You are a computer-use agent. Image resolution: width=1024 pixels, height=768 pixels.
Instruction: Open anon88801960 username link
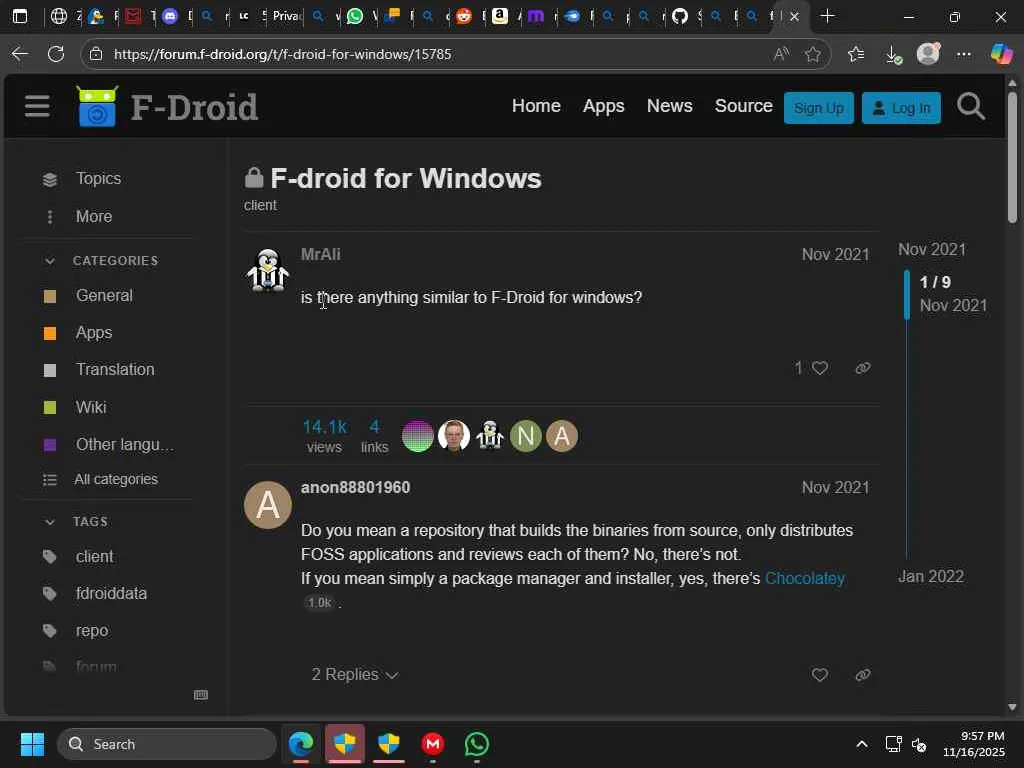355,487
